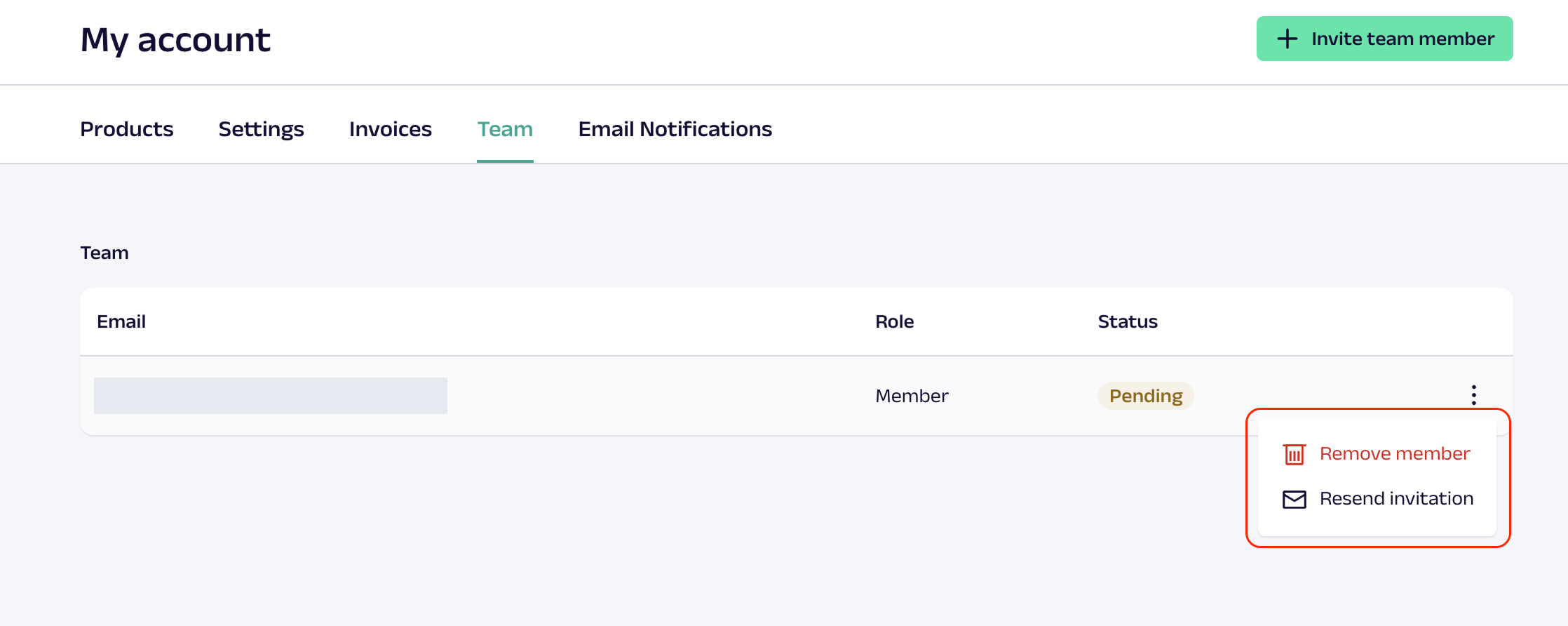Open the Email Notifications tab

[x=675, y=129]
